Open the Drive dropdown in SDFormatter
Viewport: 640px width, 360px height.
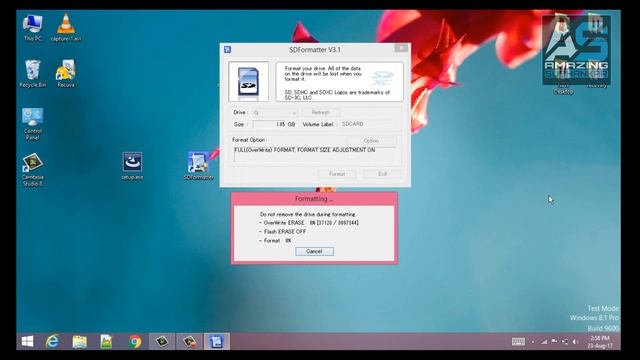tap(275, 113)
